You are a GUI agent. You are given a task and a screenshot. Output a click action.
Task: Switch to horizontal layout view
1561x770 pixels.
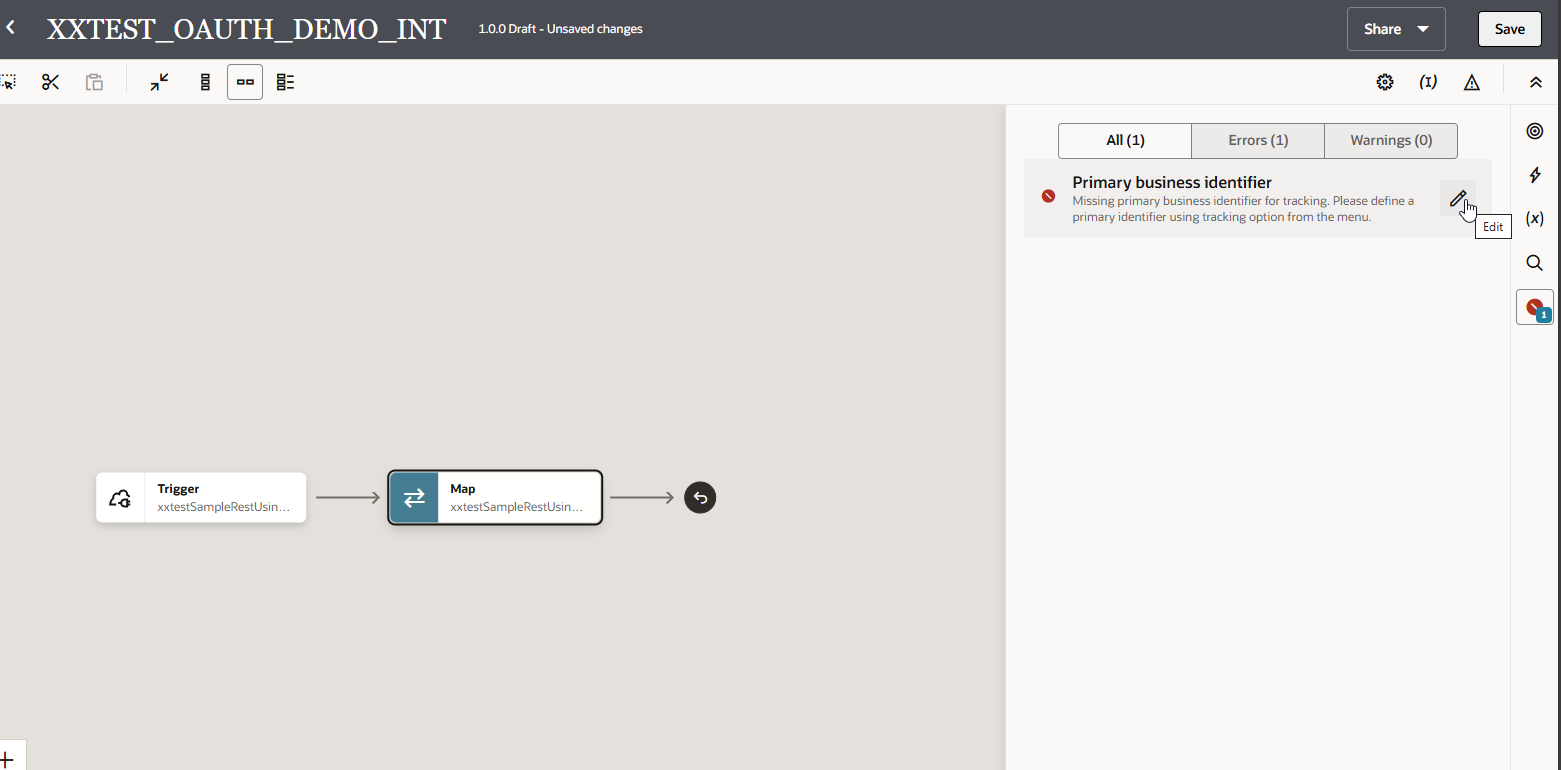(245, 82)
